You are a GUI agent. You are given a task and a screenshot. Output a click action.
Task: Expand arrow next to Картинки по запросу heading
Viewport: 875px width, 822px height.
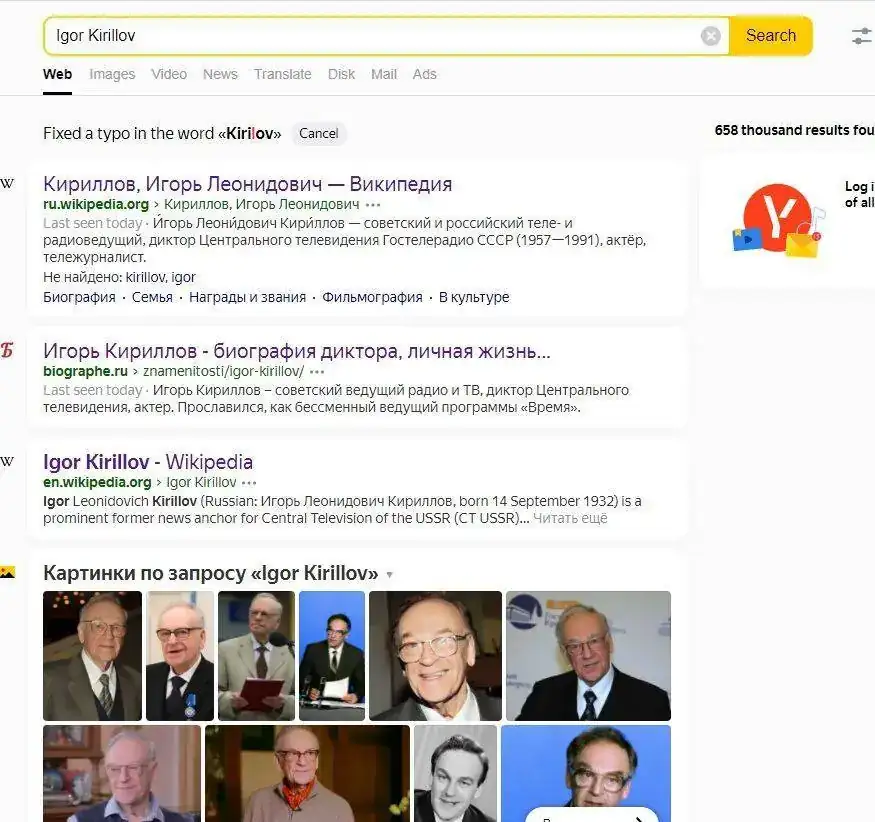[x=390, y=575]
